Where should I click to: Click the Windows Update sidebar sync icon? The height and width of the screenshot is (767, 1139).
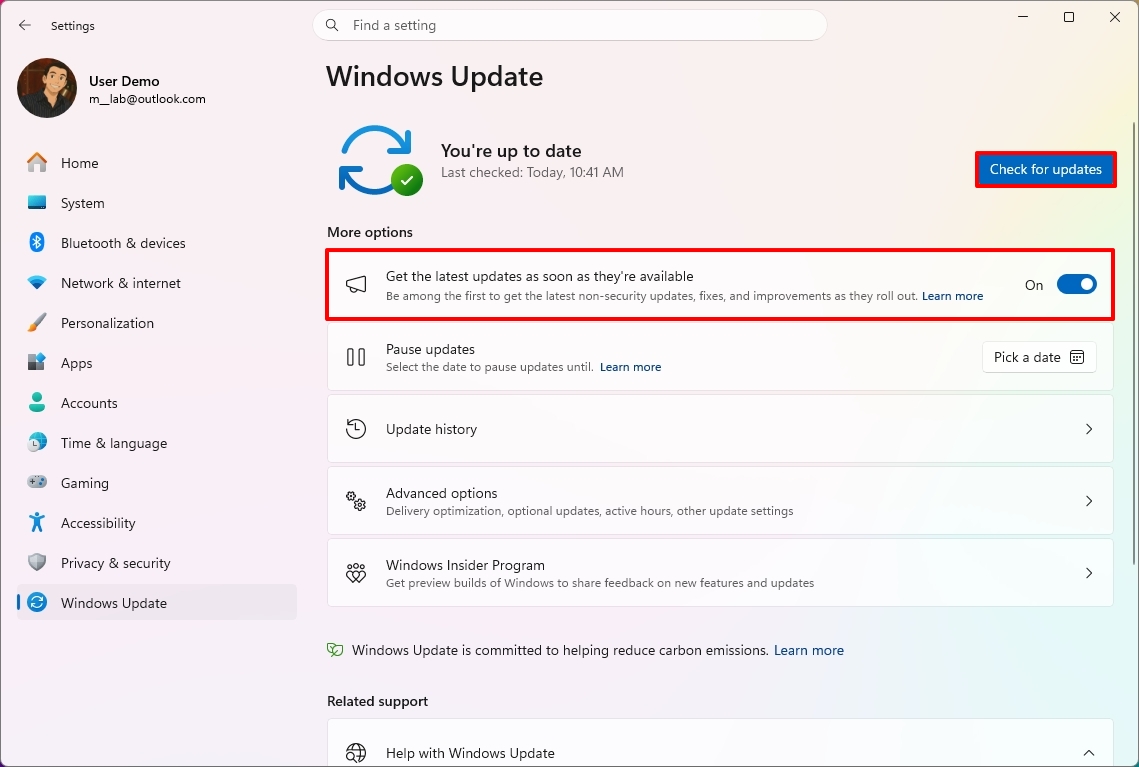coord(37,602)
